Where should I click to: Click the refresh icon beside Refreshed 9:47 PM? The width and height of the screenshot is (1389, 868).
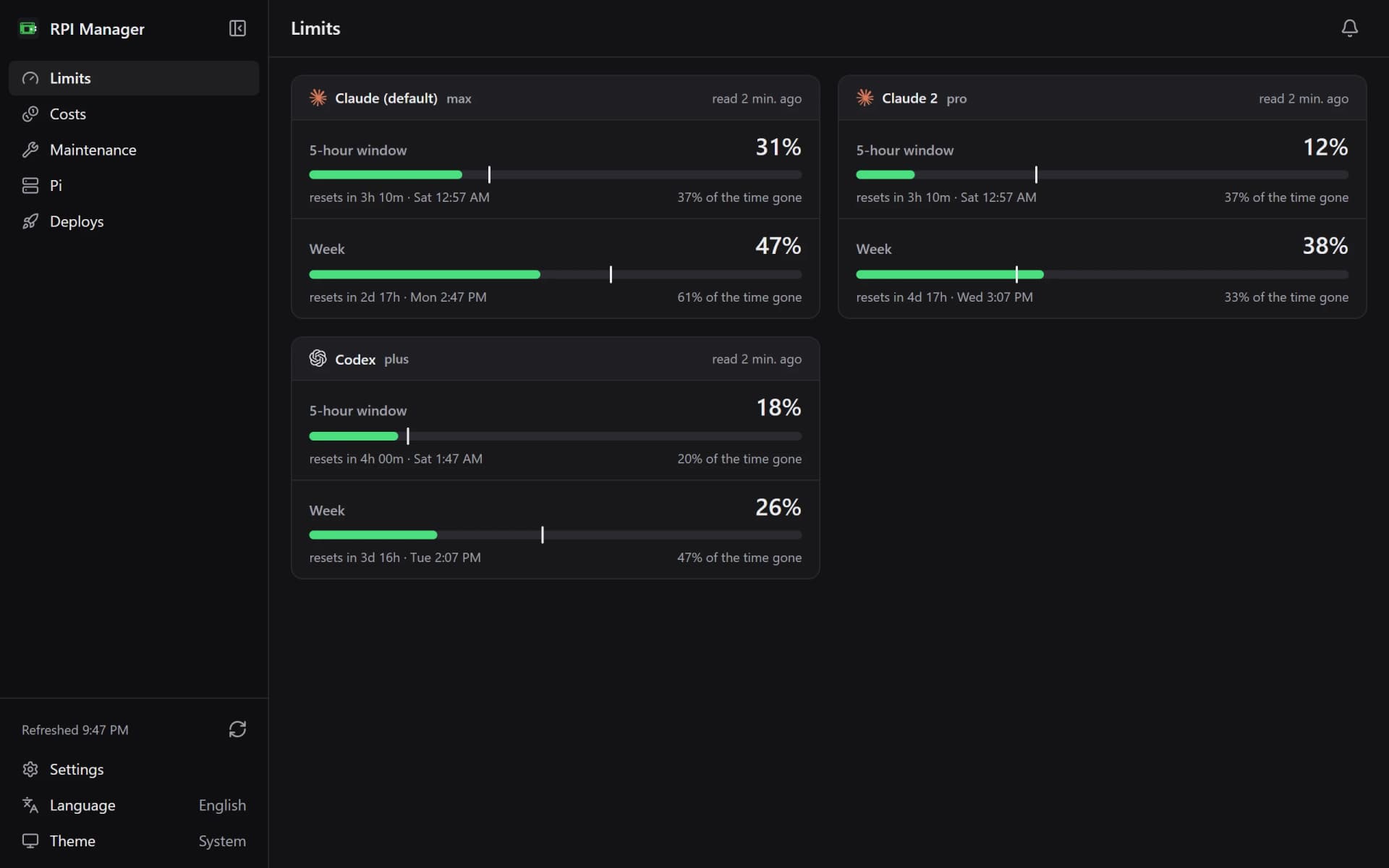[237, 729]
